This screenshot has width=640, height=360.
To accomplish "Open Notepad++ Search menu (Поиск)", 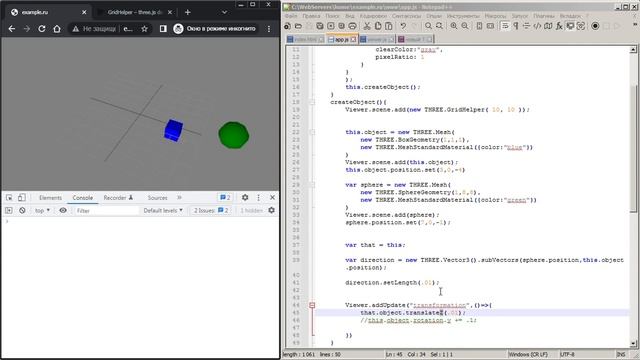I will point(332,16).
